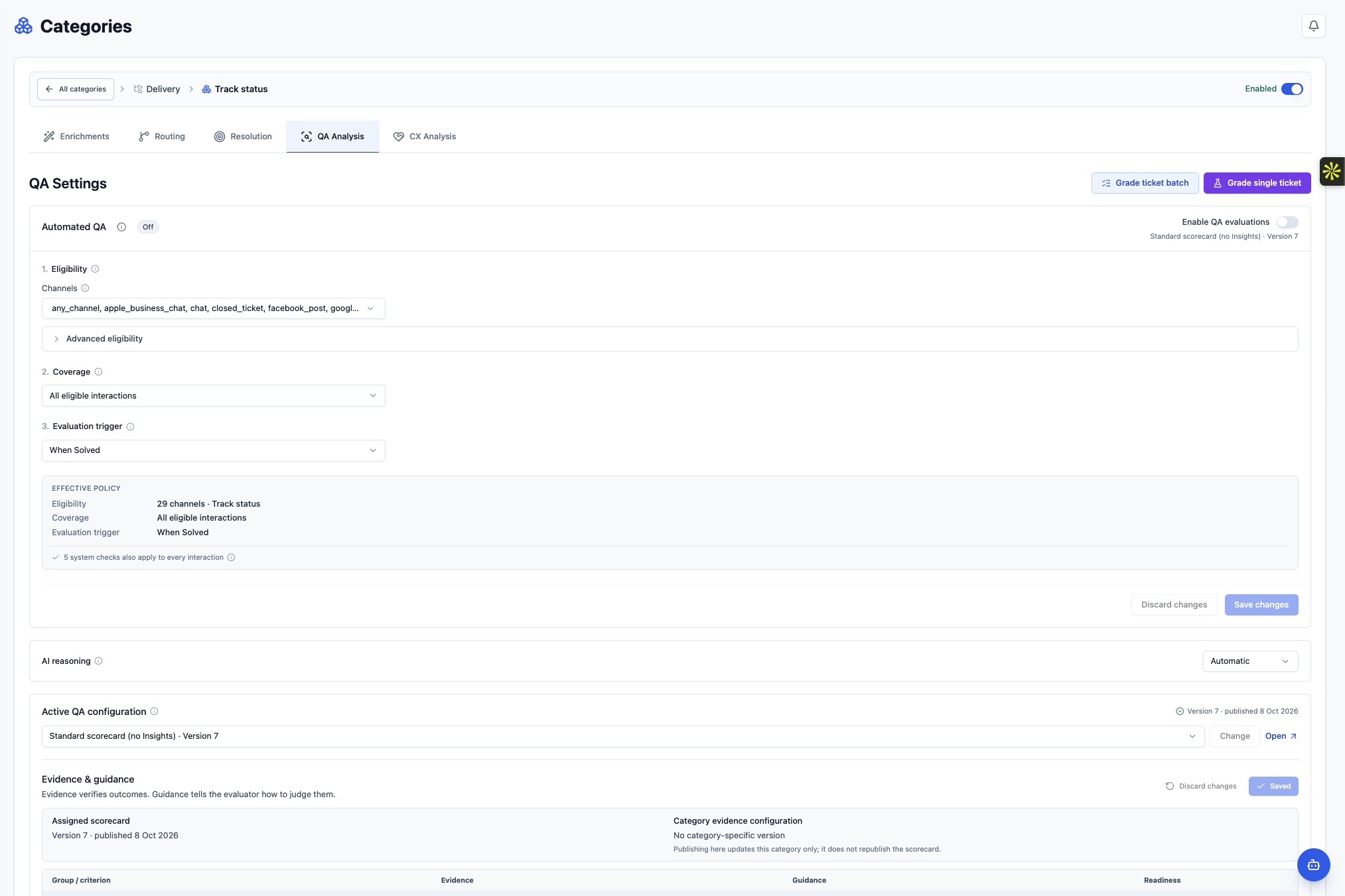Open the Standard scorecard Version 7 dropdown
Screen dimensions: 1345x896
coord(622,736)
